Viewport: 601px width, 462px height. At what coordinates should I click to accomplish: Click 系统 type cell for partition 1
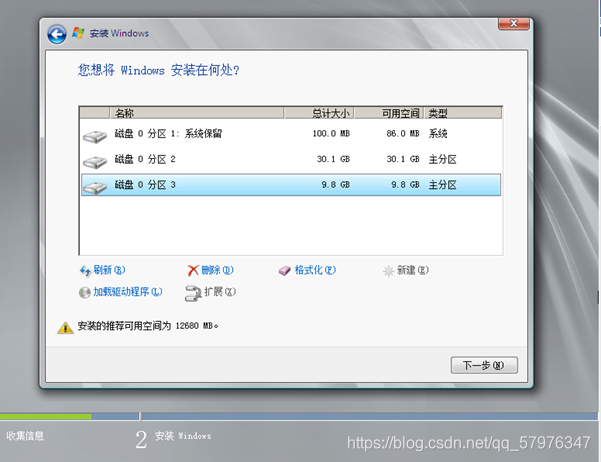pos(438,134)
